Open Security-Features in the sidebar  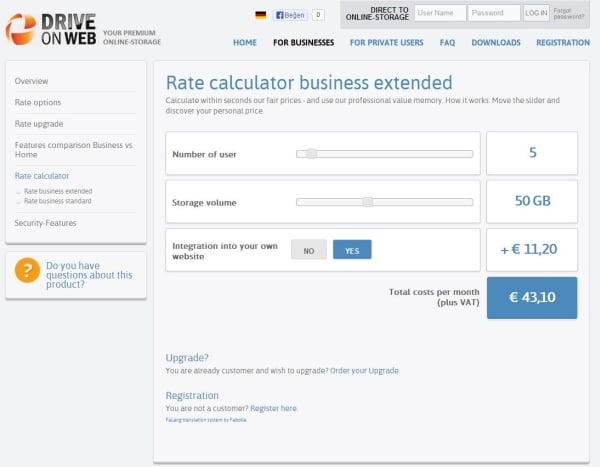[x=45, y=223]
